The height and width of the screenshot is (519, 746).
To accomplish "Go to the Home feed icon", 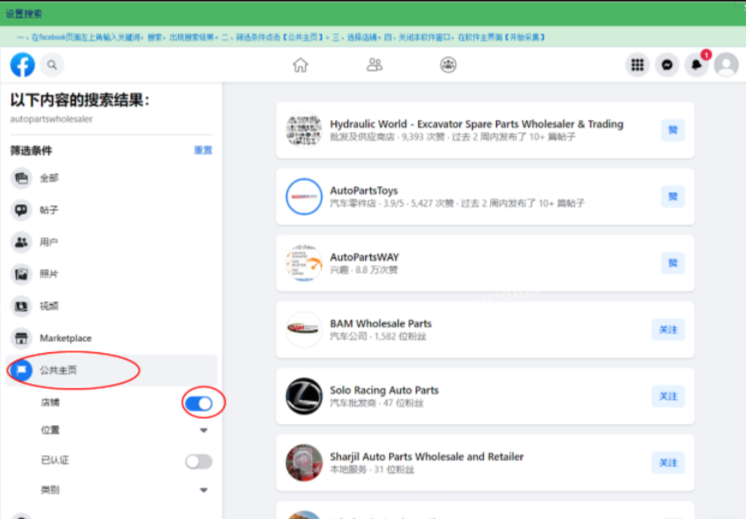I will tap(300, 65).
